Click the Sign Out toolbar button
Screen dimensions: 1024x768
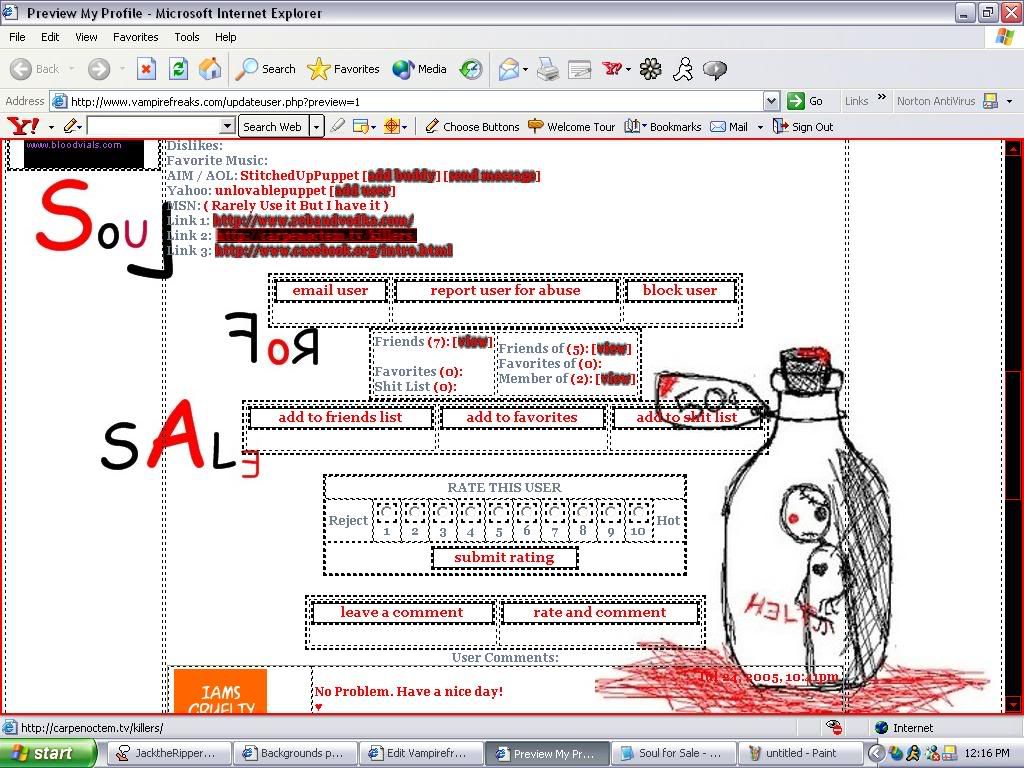point(803,127)
